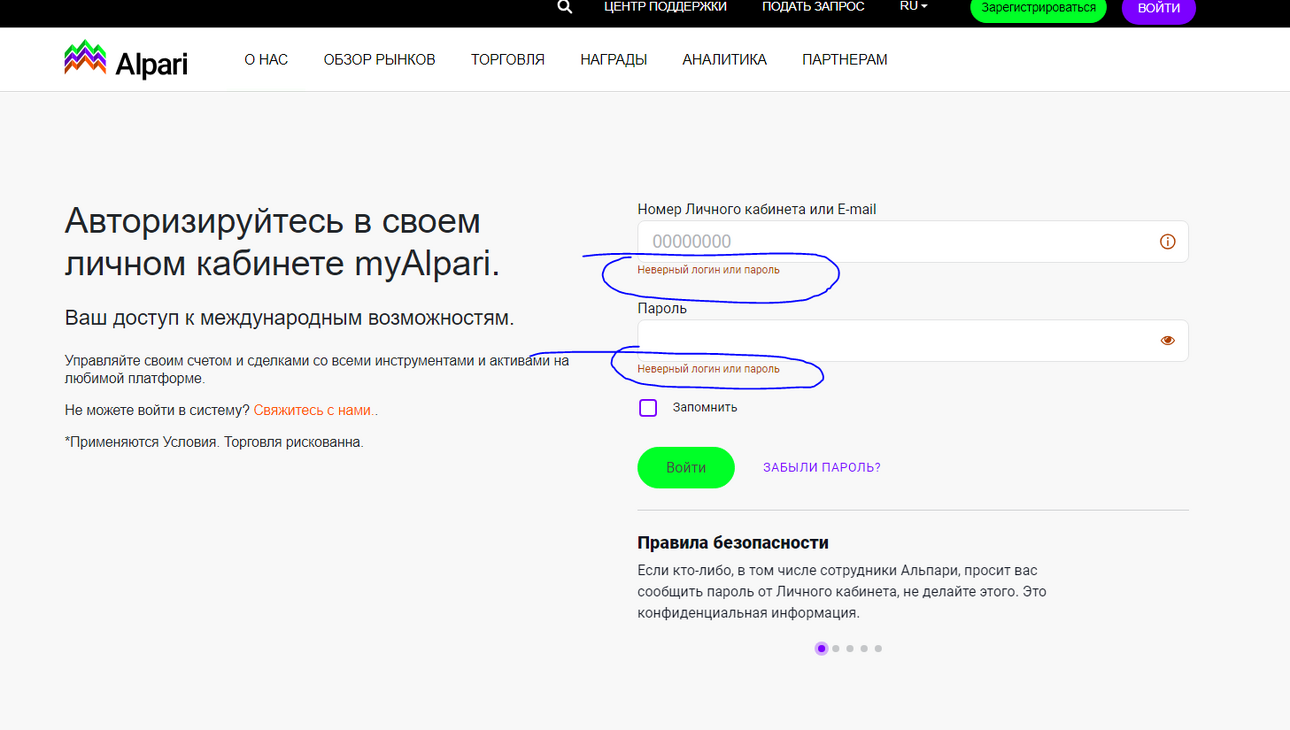This screenshot has width=1290, height=730.
Task: Open the ПАРТНЕРАМ menu
Action: (845, 60)
